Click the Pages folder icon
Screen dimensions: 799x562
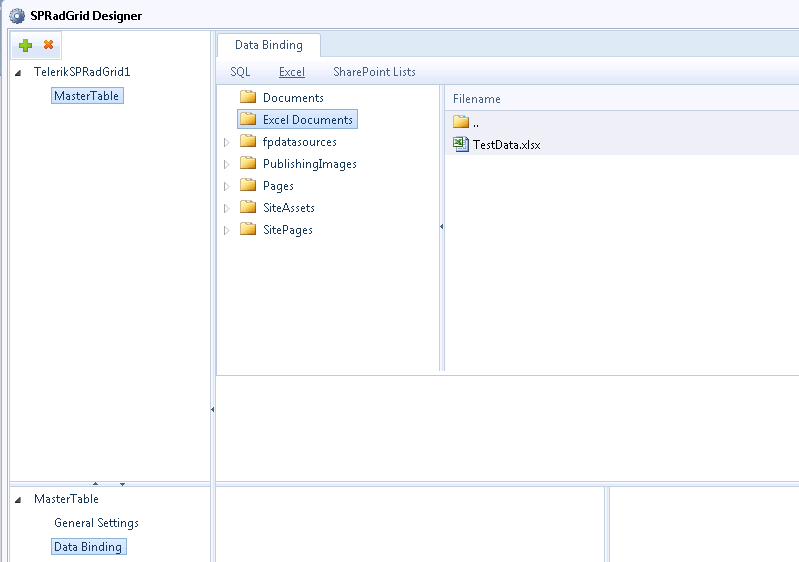pos(248,184)
